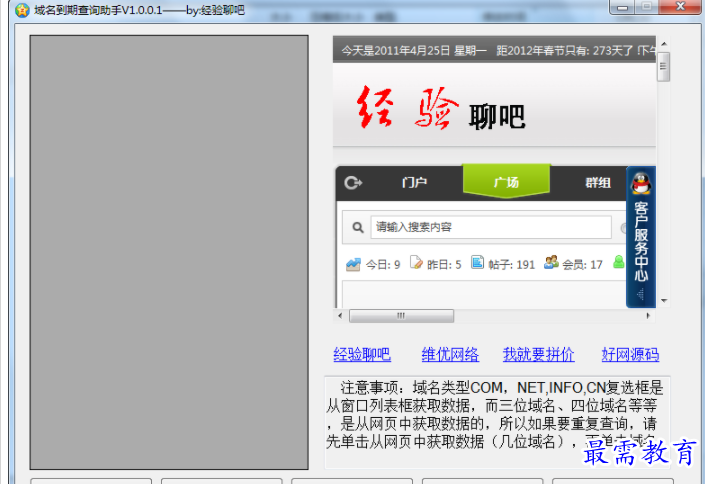Click the green online user icon
Viewport: 705px width, 484px height.
click(x=619, y=262)
